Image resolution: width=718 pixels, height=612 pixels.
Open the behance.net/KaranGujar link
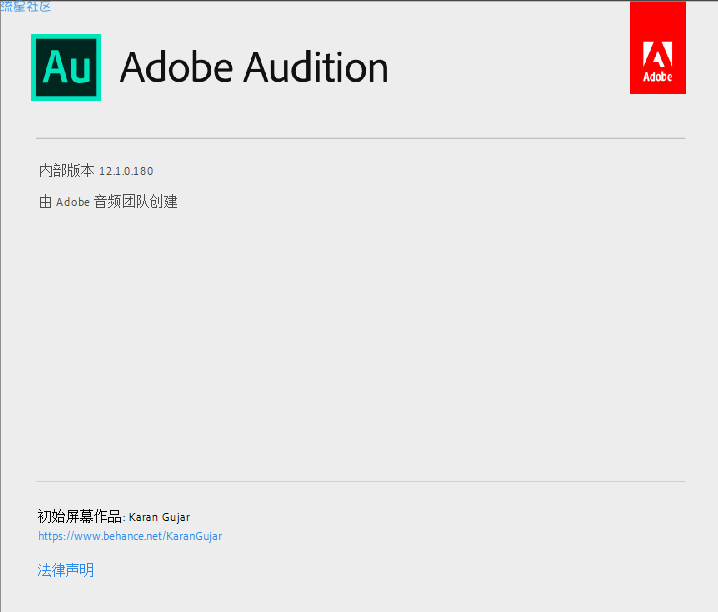[130, 536]
